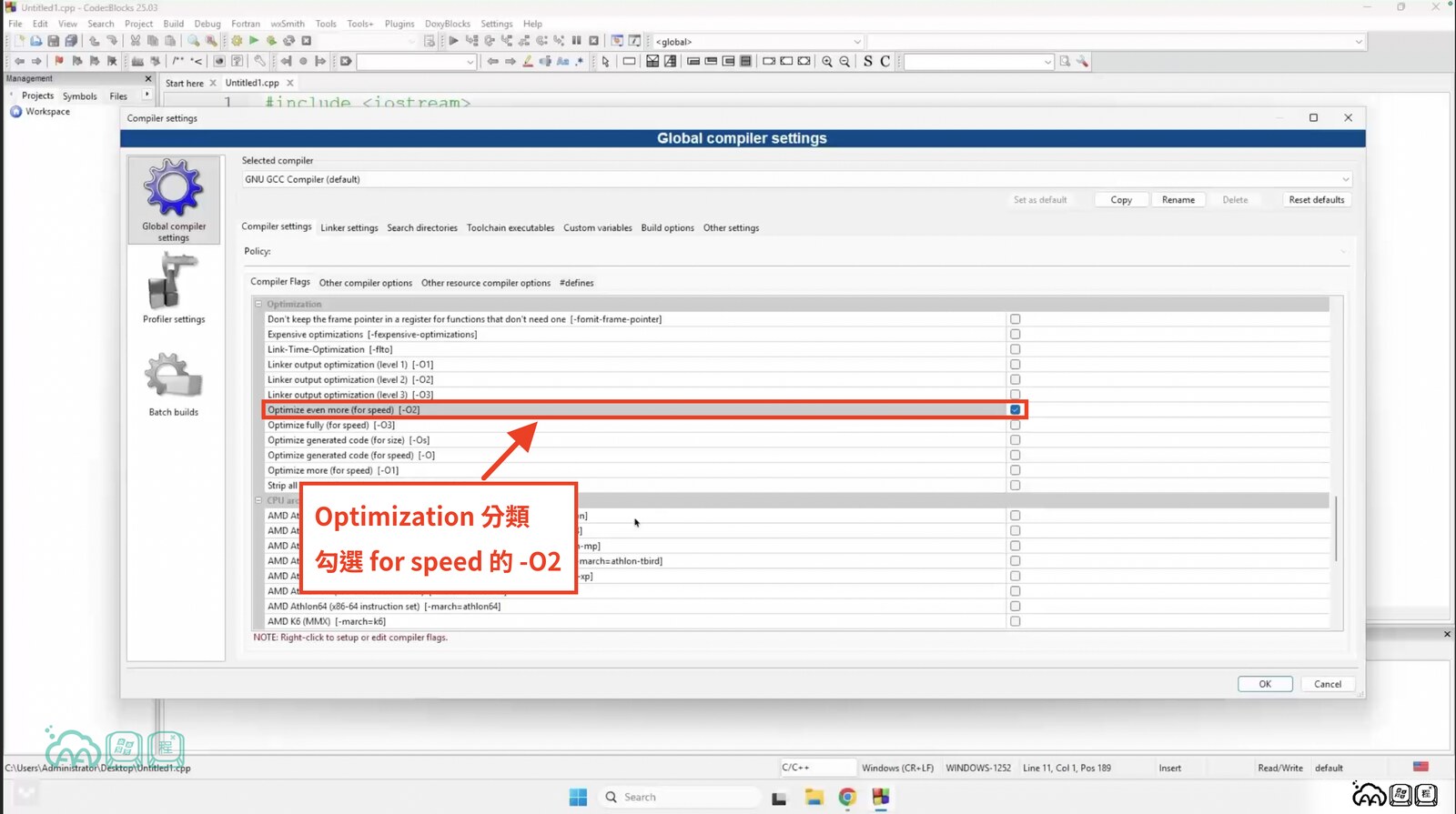This screenshot has height=814, width=1456.
Task: Open the Settings menu
Action: pyautogui.click(x=497, y=24)
